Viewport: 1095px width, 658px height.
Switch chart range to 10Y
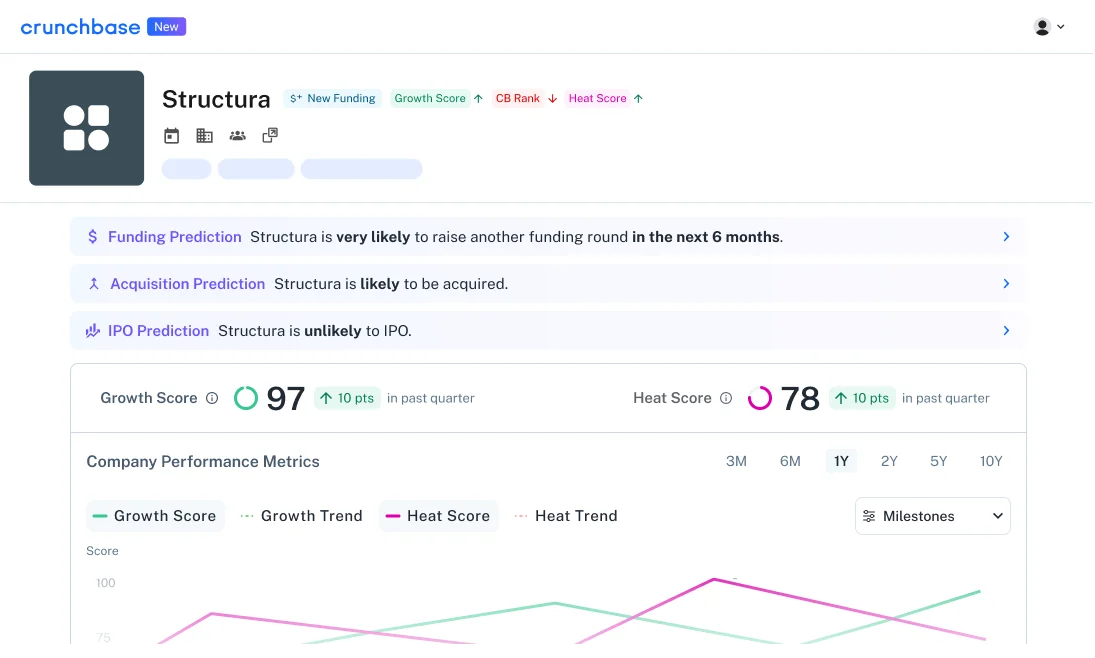(x=991, y=461)
